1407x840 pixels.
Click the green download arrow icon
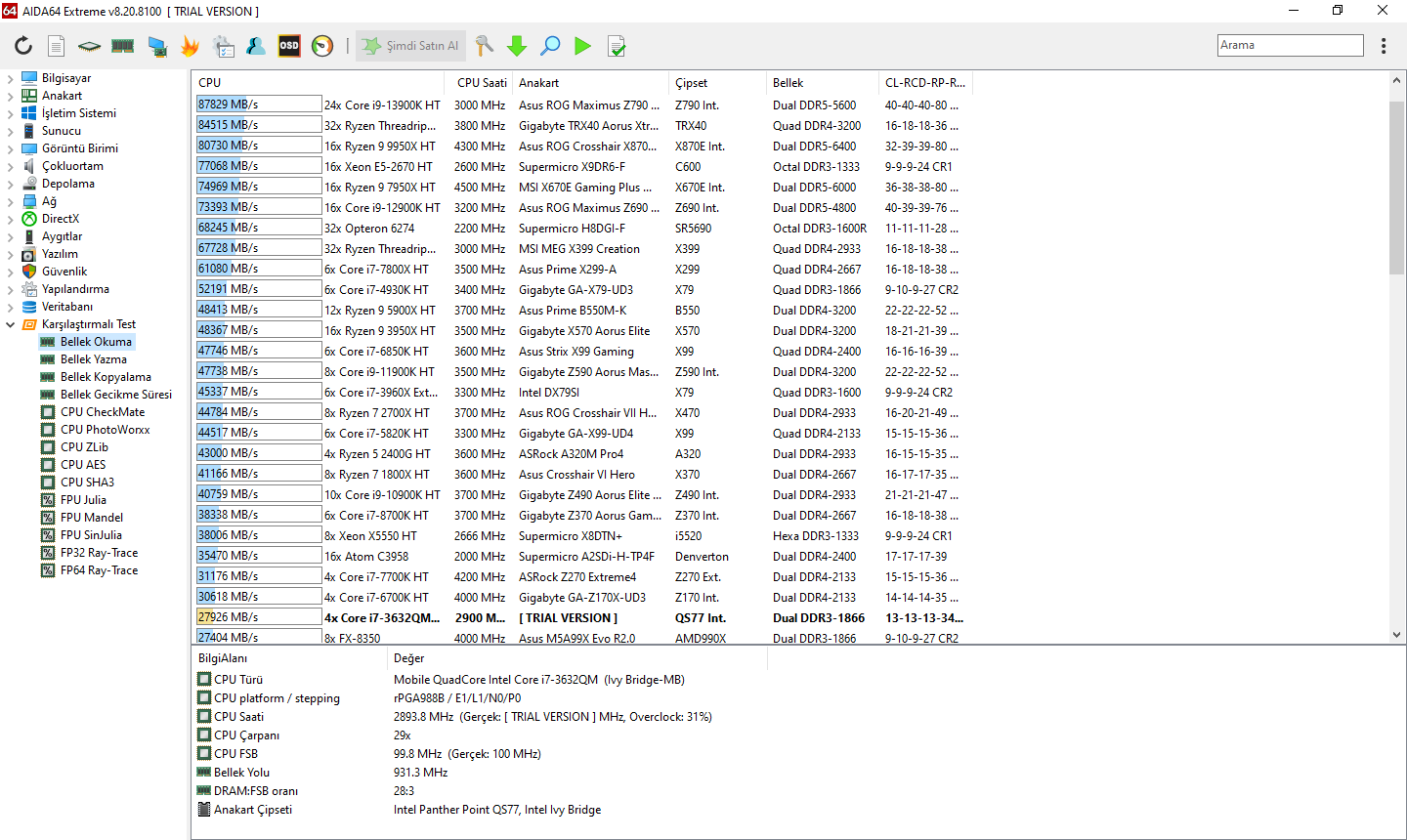coord(517,46)
